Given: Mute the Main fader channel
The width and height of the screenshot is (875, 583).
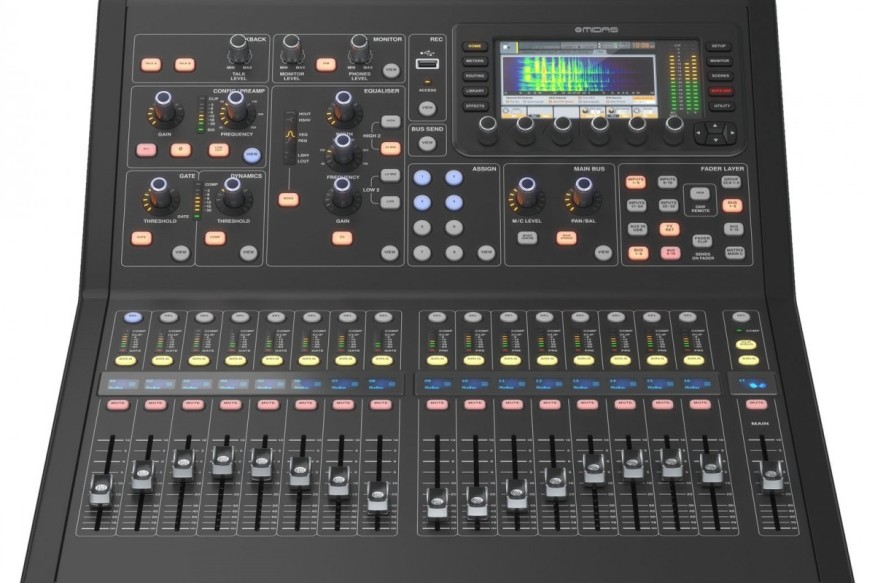Looking at the screenshot, I should 757,404.
